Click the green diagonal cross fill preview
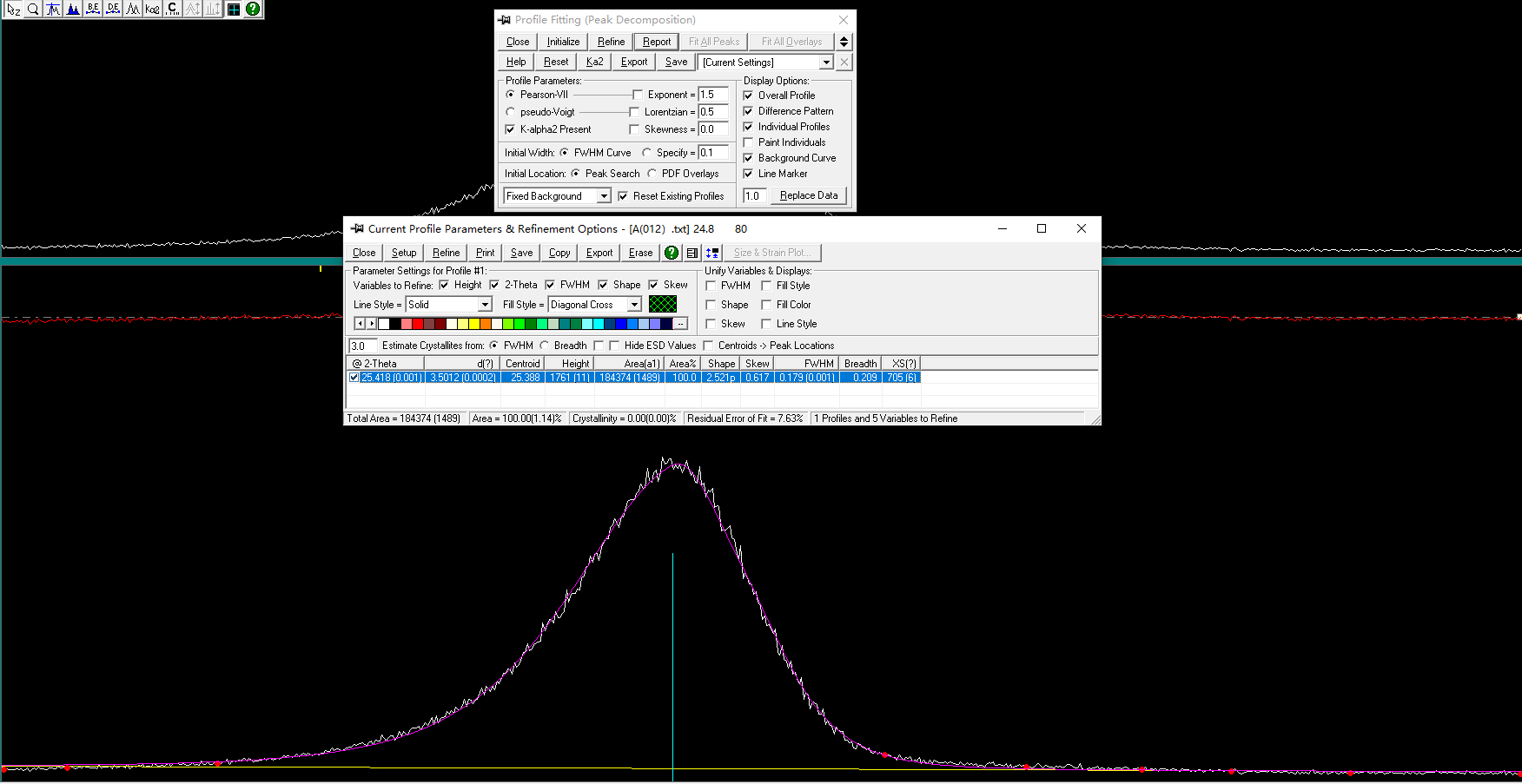 coord(663,304)
